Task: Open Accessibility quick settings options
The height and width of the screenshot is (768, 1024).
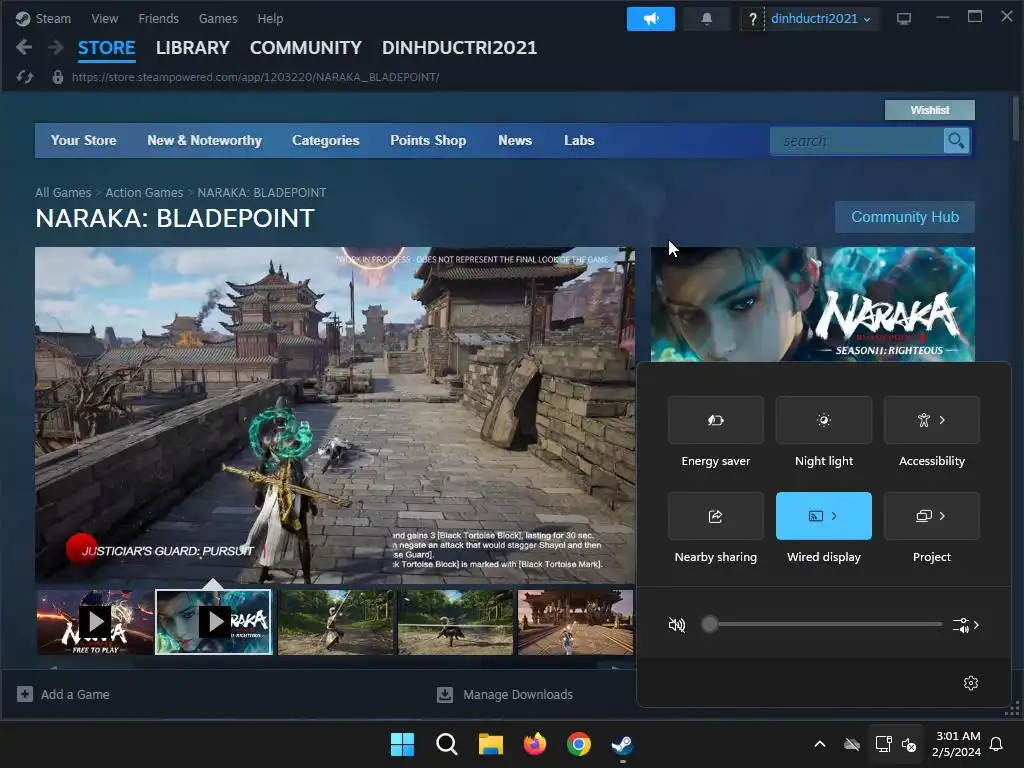Action: point(931,420)
